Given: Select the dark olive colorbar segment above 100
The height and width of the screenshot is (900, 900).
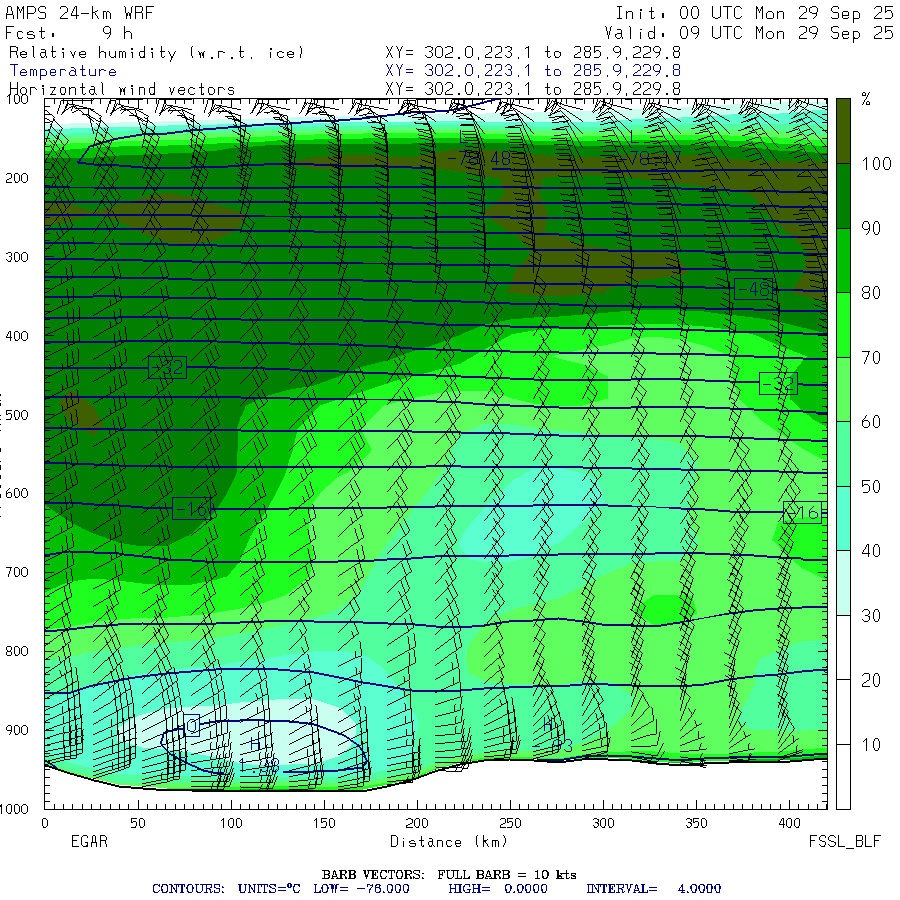Looking at the screenshot, I should [843, 131].
